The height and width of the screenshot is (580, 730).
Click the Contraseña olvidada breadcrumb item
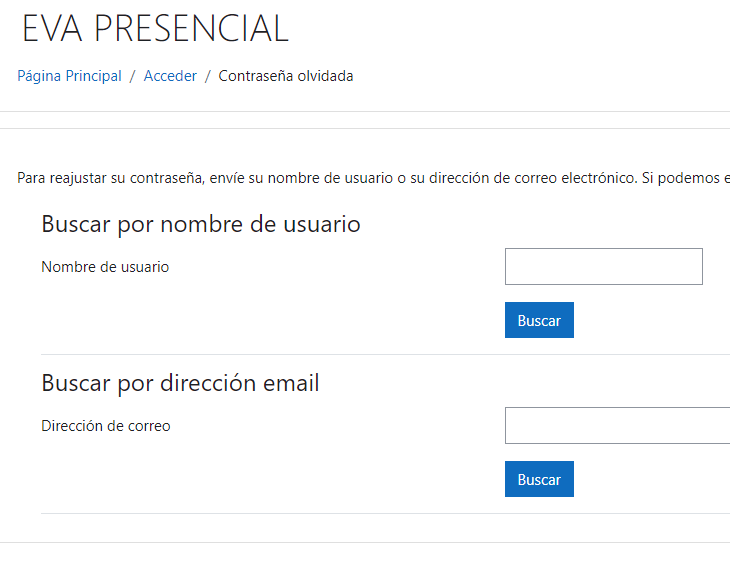click(286, 76)
